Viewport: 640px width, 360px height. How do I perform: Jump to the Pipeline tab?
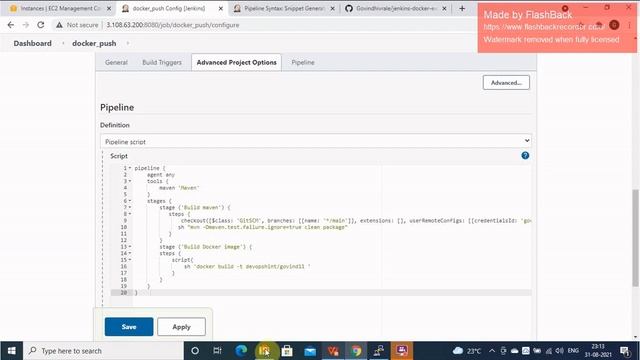click(303, 62)
